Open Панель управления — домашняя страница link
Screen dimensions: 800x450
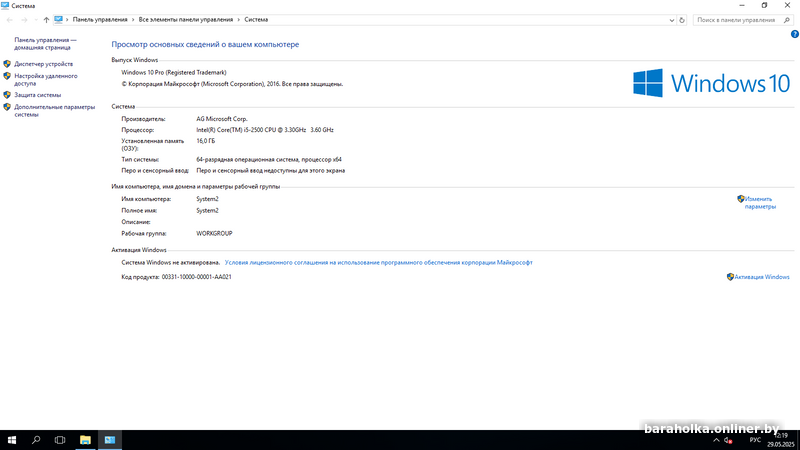point(45,43)
